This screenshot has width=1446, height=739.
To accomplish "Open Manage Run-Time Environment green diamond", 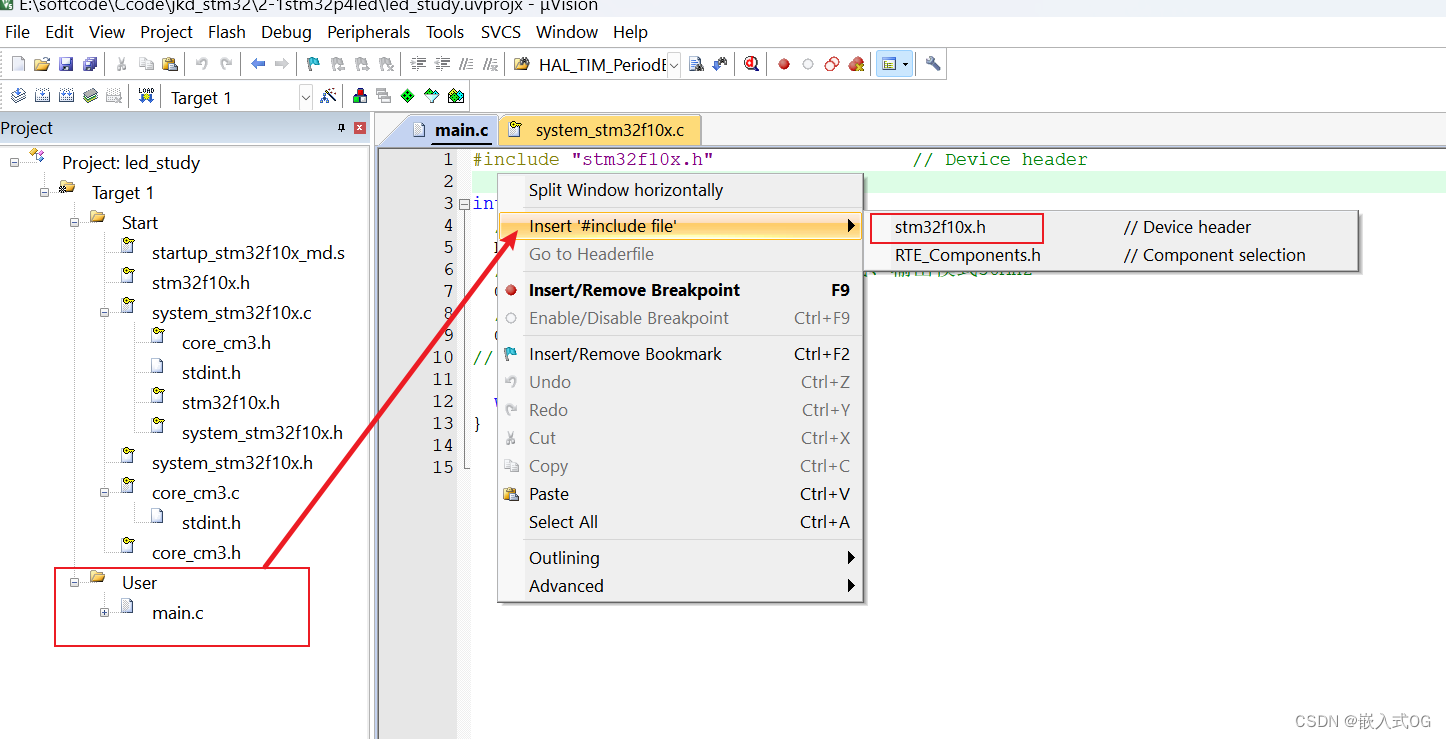I will coord(408,96).
